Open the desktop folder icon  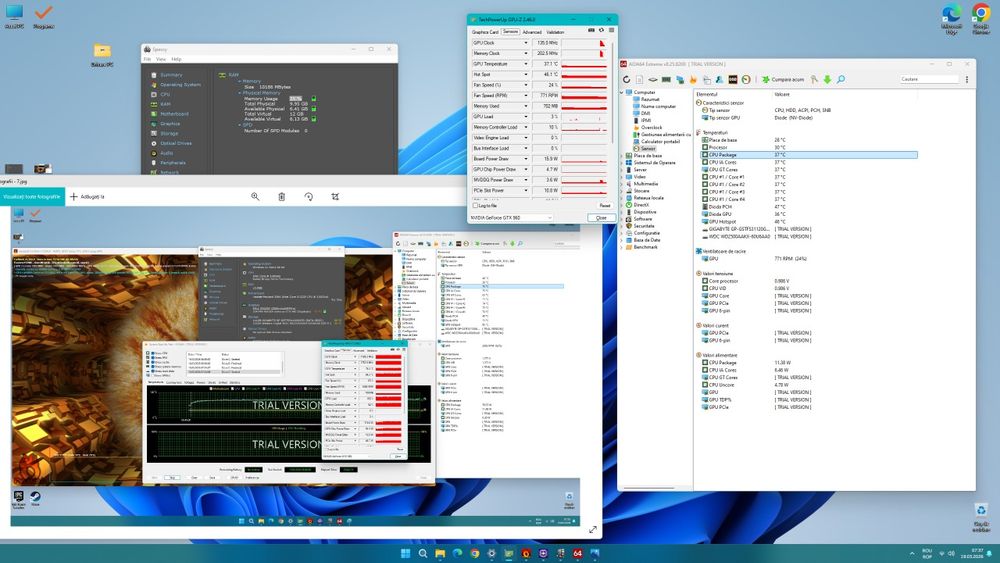point(102,51)
